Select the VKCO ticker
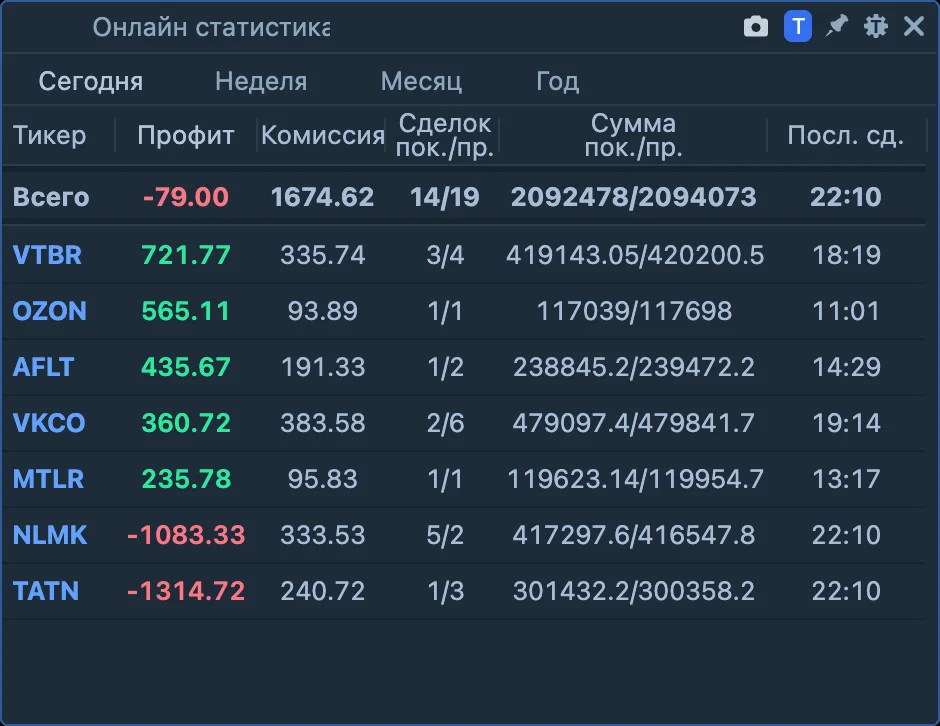Image resolution: width=940 pixels, height=726 pixels. pos(49,423)
